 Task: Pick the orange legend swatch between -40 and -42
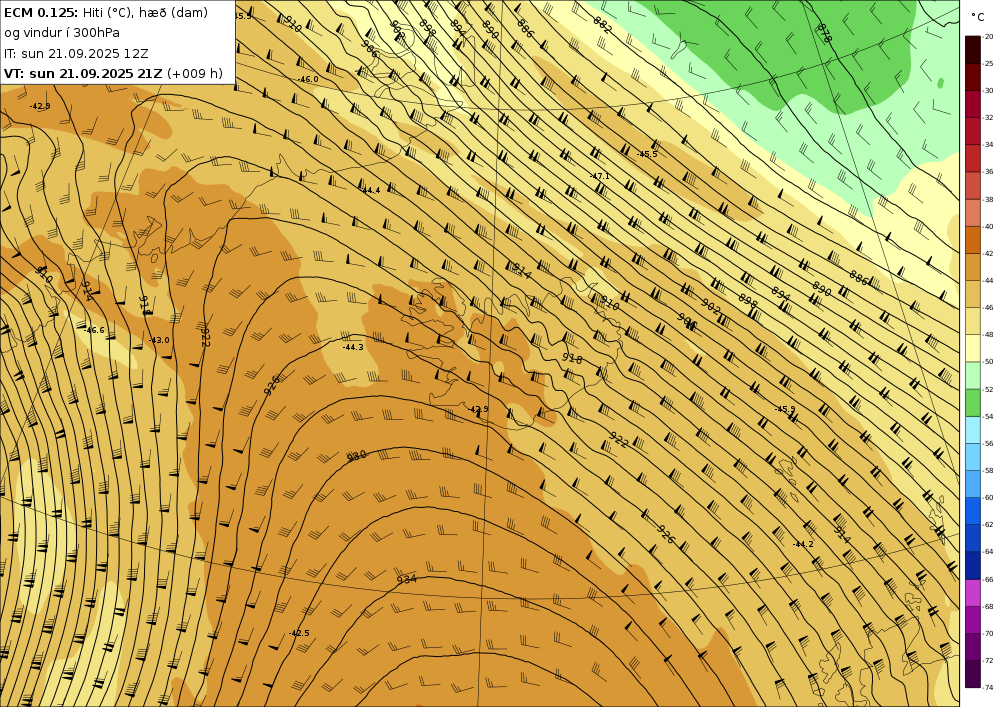point(973,240)
